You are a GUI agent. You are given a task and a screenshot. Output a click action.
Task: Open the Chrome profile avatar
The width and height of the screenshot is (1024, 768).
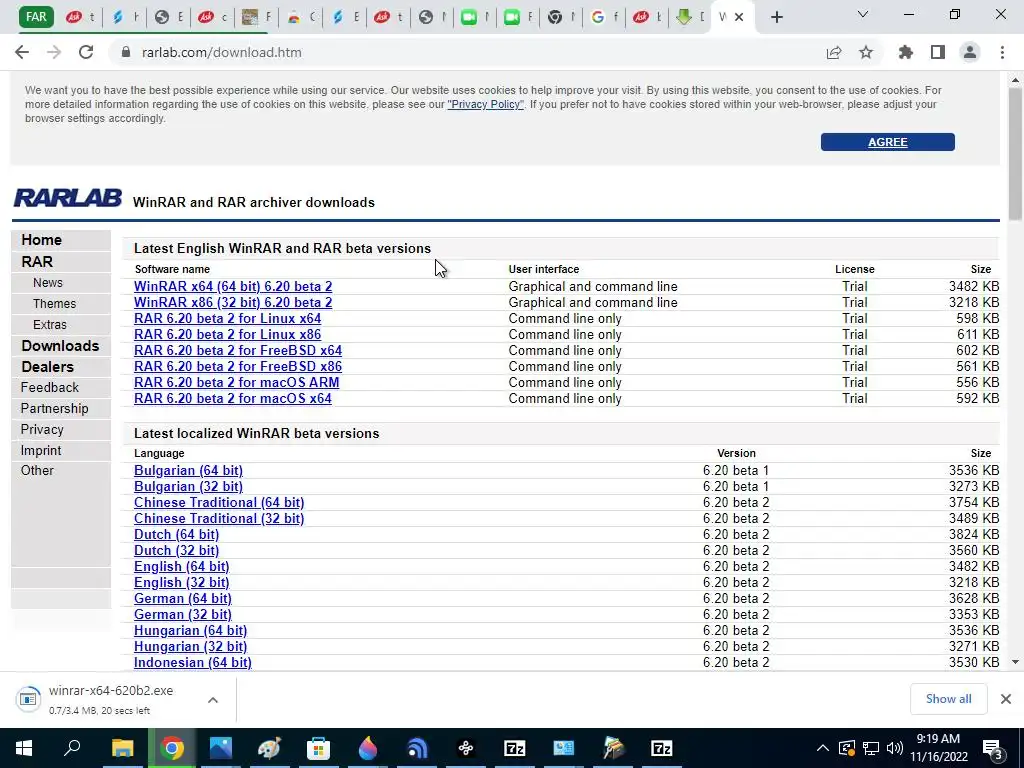pyautogui.click(x=970, y=52)
